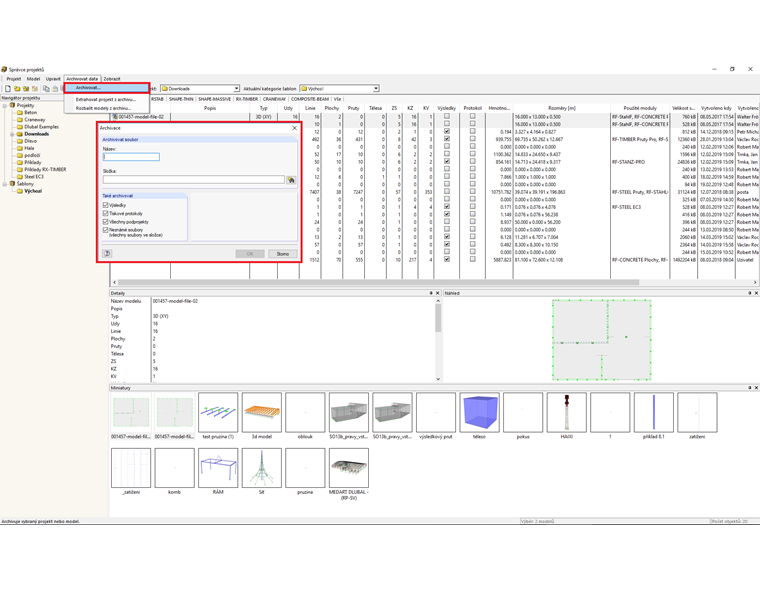
Task: Sort table by Rozměry [m] column header
Action: click(x=562, y=108)
